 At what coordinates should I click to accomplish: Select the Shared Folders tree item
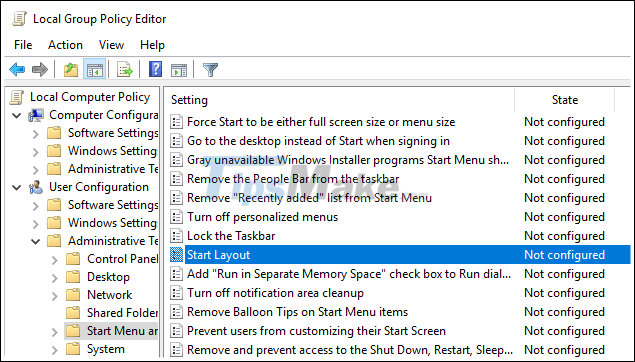coord(122,313)
